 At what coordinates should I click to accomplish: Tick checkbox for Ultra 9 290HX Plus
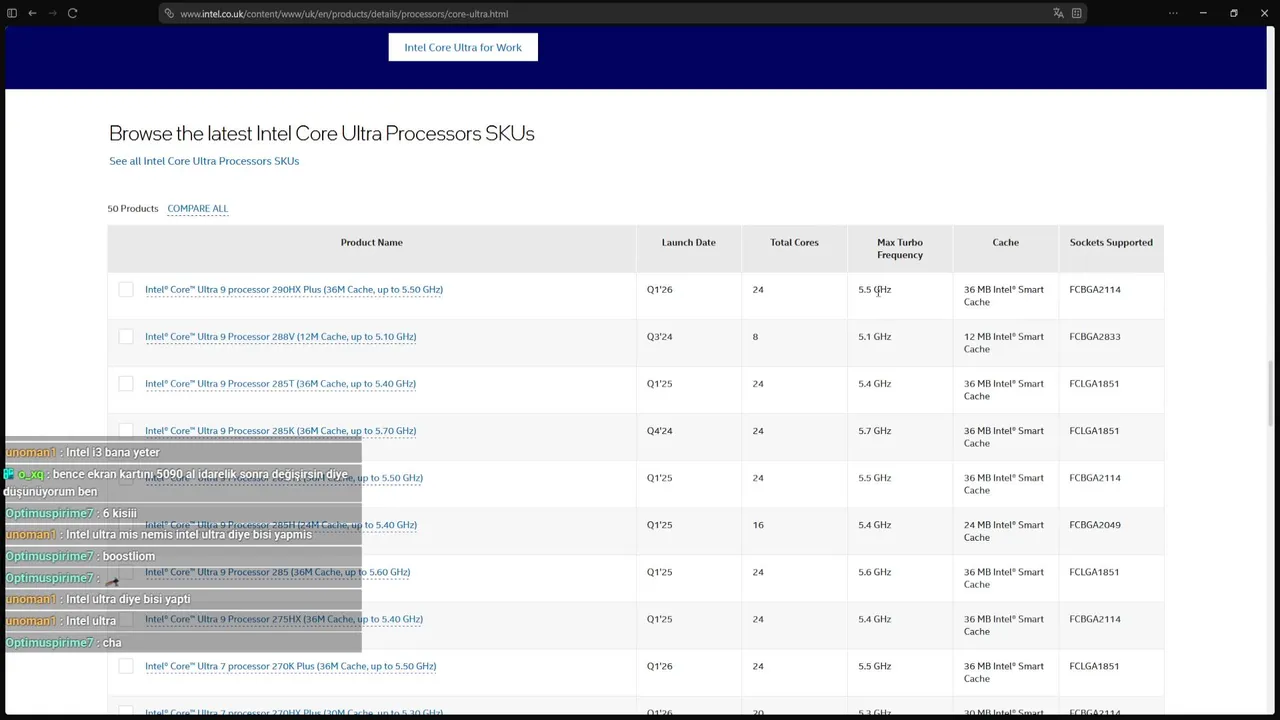point(126,290)
